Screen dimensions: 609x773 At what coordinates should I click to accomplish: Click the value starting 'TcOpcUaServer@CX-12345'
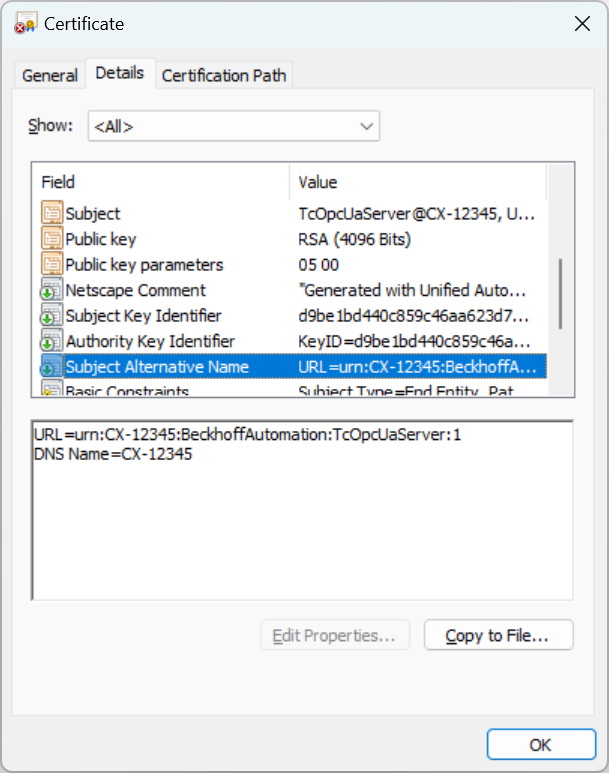click(x=417, y=213)
